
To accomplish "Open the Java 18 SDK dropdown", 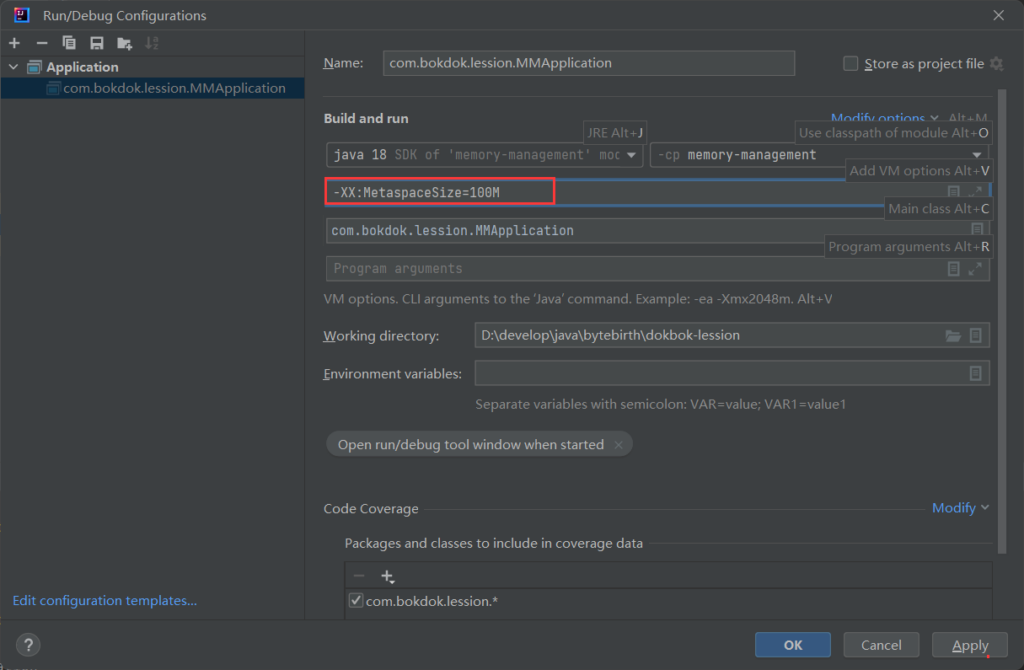I will click(x=485, y=155).
